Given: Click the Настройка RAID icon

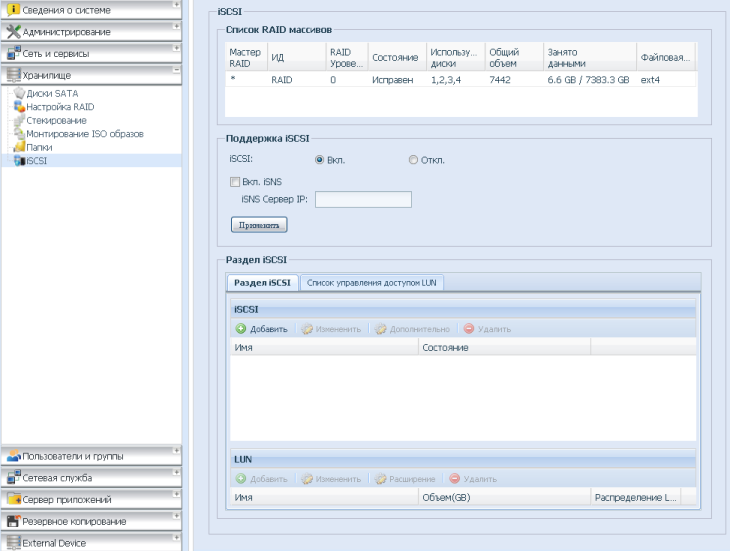Looking at the screenshot, I should [20, 107].
